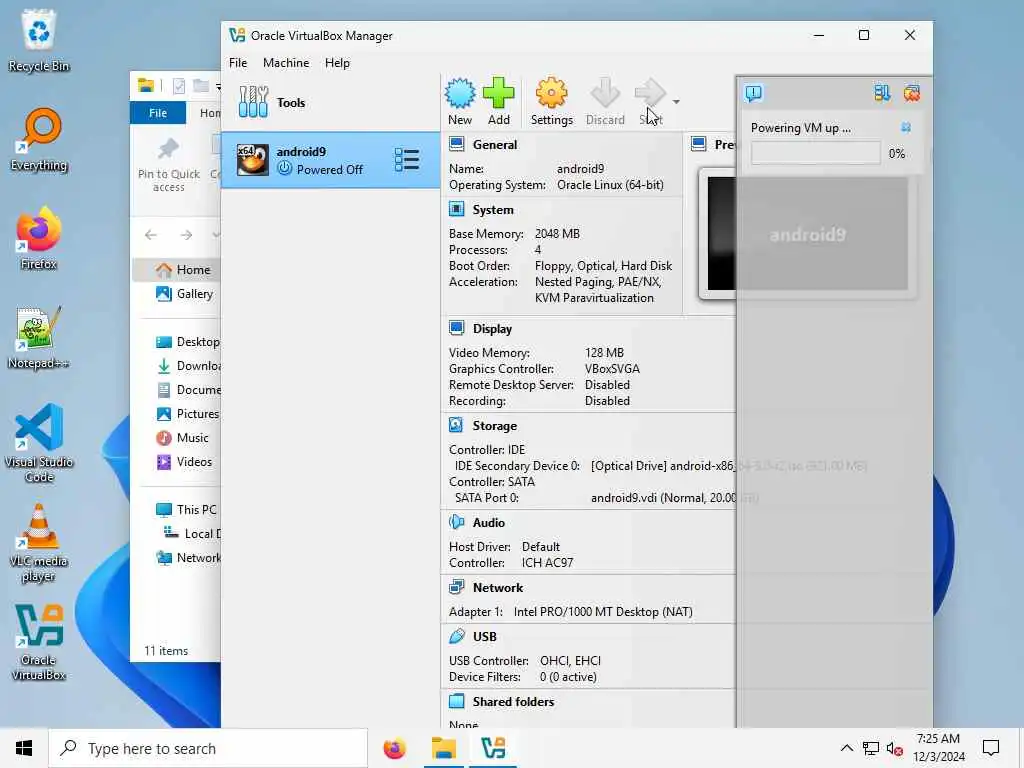This screenshot has width=1024, height=768.
Task: Click the Powering VM up progress bar
Action: pyautogui.click(x=815, y=153)
